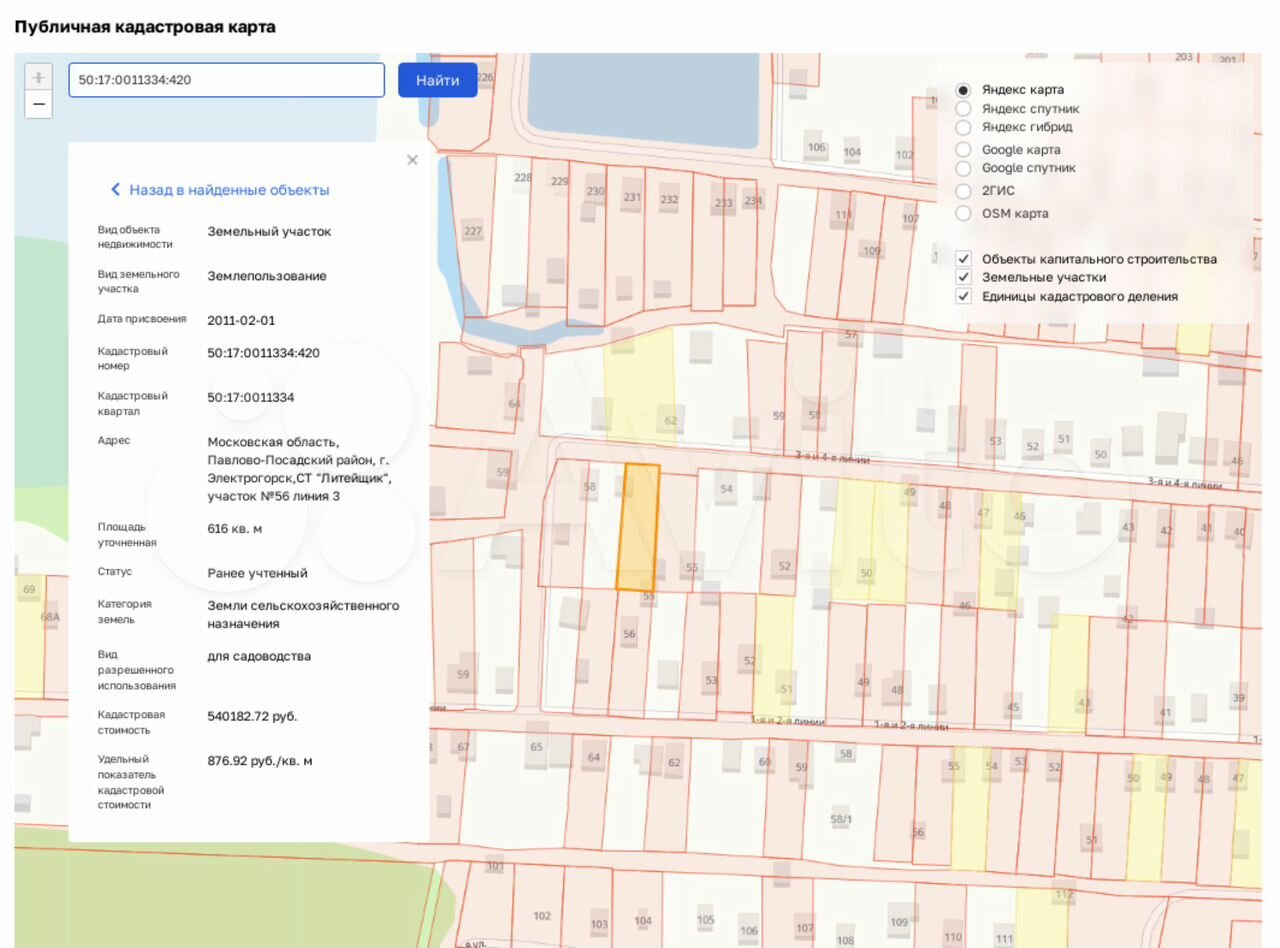Choose Яндекс гибрид map layer

coord(964,128)
